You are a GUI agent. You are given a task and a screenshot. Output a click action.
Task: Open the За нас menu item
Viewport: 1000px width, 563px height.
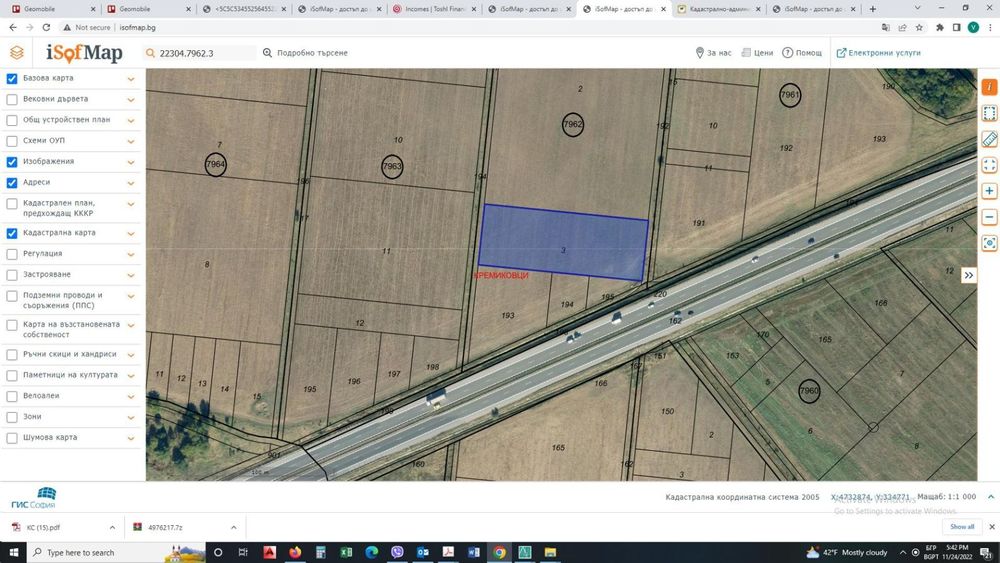[x=713, y=53]
